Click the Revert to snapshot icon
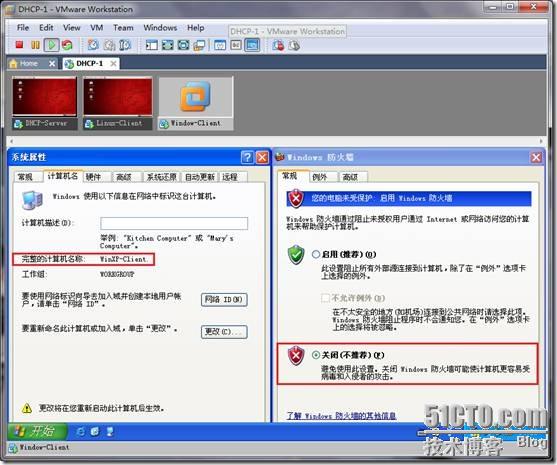The height and width of the screenshot is (465, 557). [x=109, y=45]
